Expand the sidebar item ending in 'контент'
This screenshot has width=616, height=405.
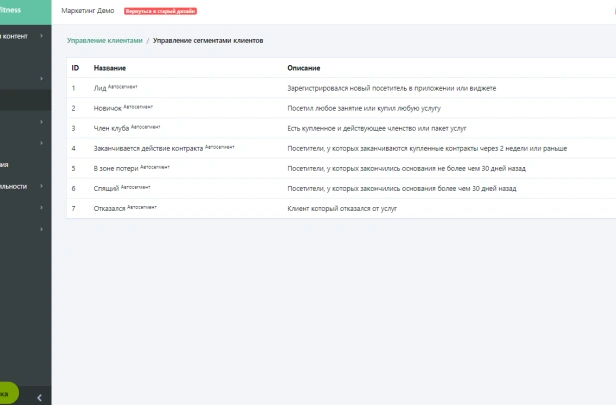point(20,36)
